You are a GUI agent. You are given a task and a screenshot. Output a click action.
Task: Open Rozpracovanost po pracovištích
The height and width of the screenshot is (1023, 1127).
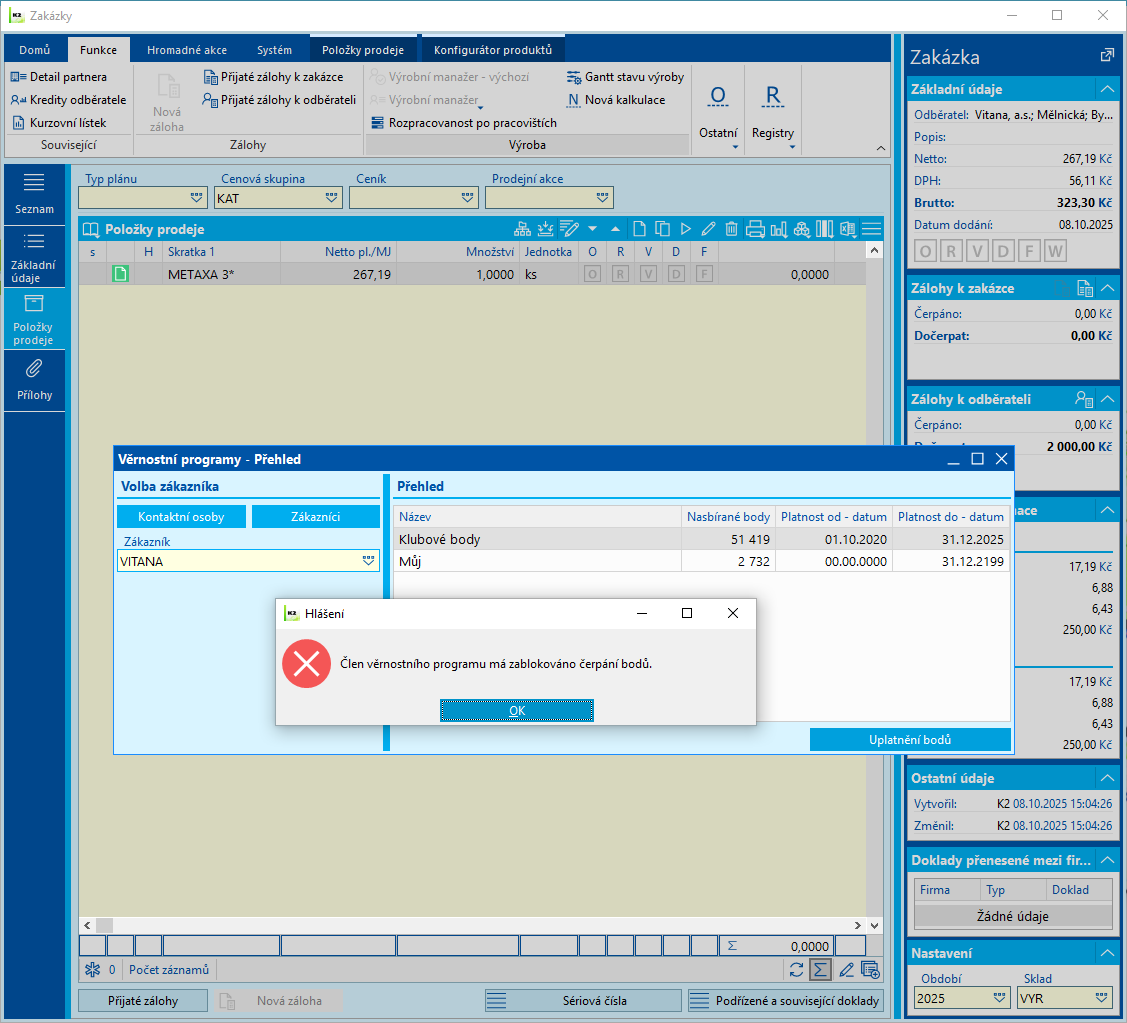(464, 123)
